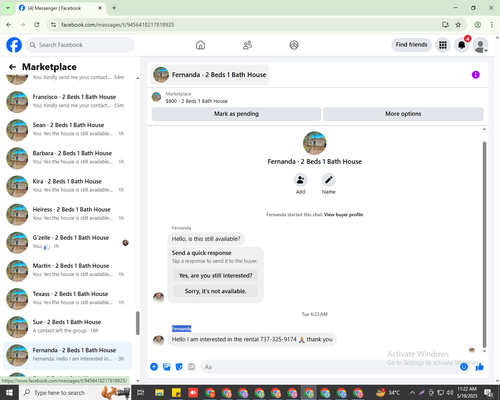
Task: Go back using the Marketplace back arrow
Action: pyautogui.click(x=12, y=67)
